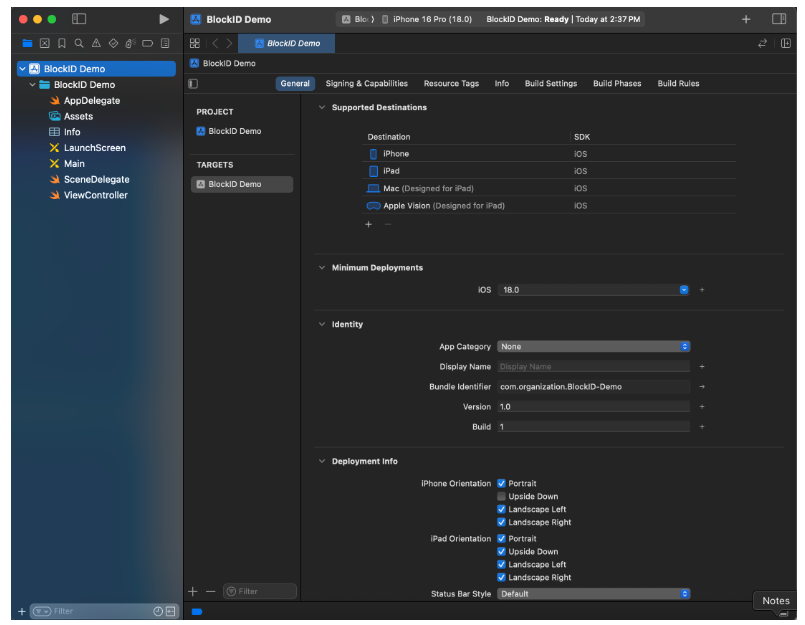
Task: Click the plus button in the title bar
Action: tap(746, 19)
